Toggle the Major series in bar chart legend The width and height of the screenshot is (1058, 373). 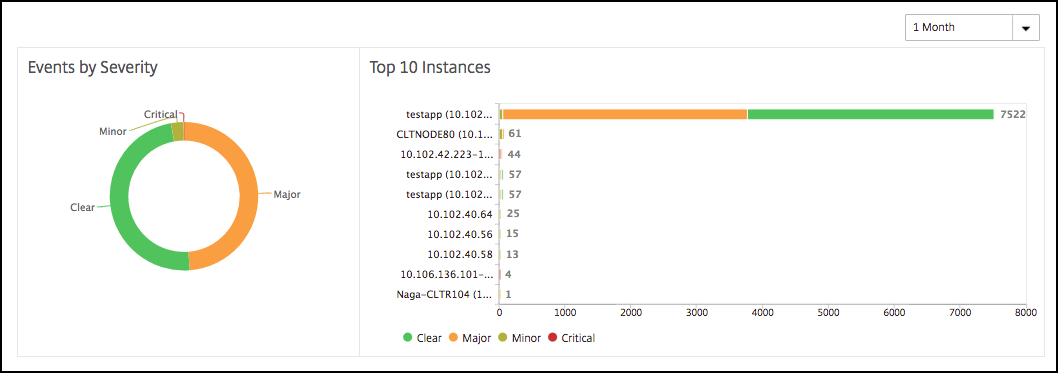pos(470,338)
